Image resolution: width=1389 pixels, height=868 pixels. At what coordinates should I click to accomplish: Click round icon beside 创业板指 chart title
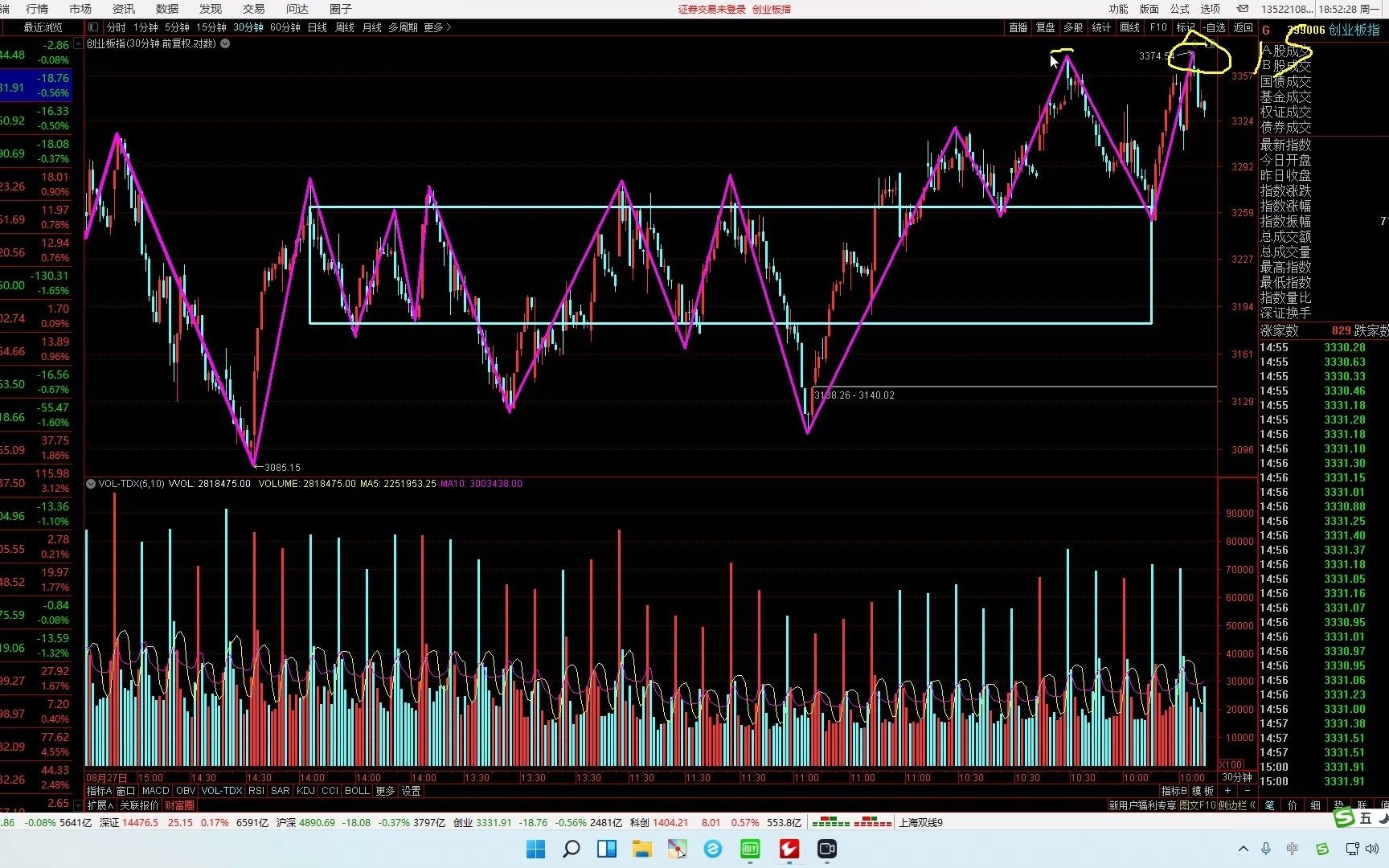[226, 43]
